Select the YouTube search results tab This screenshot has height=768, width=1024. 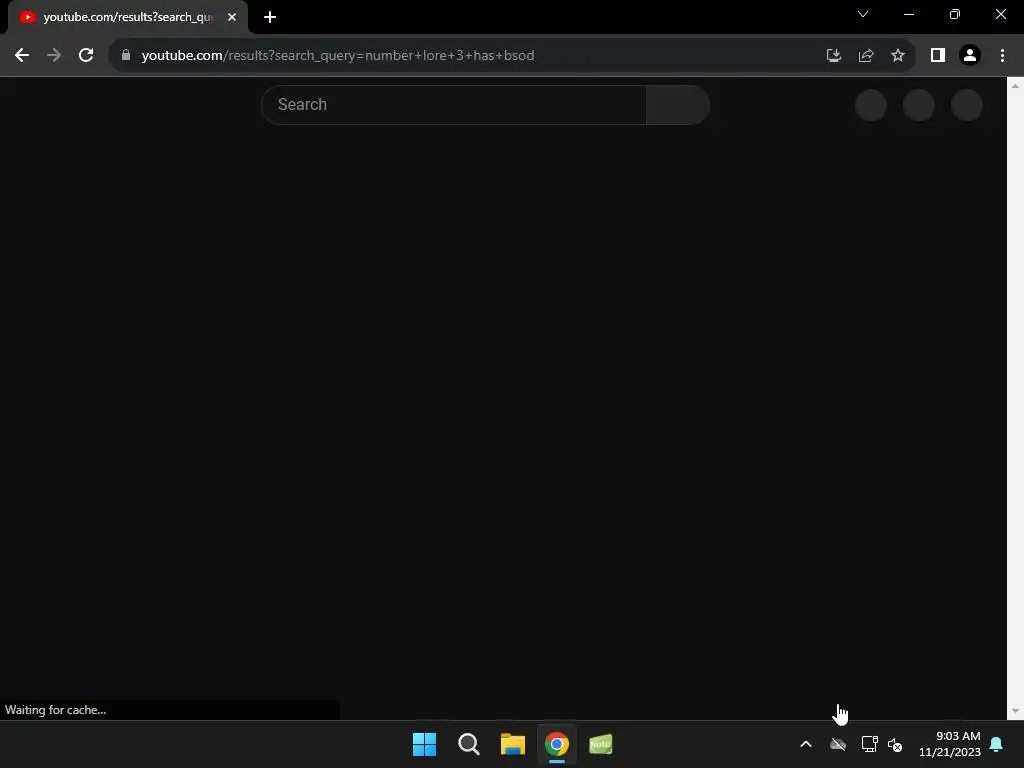128,17
